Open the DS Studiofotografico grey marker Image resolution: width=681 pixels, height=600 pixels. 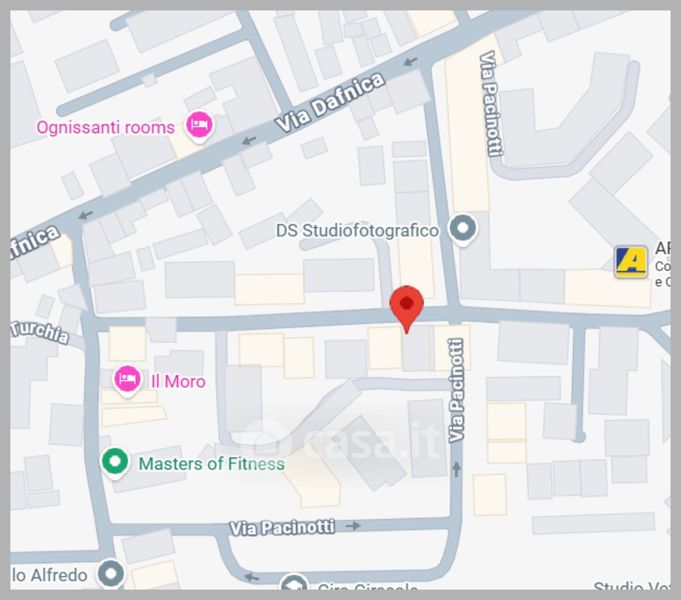463,229
